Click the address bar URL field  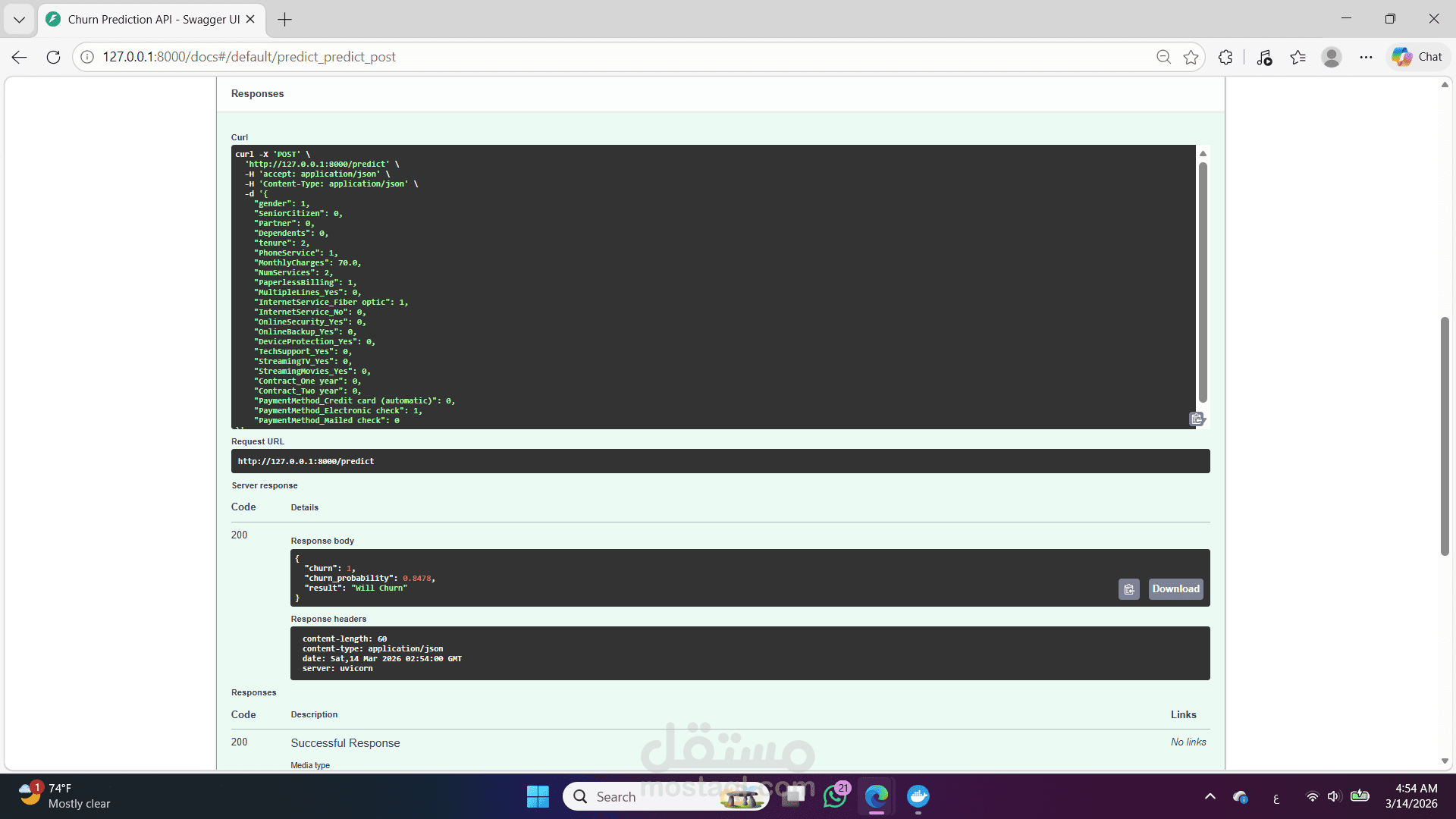click(607, 57)
